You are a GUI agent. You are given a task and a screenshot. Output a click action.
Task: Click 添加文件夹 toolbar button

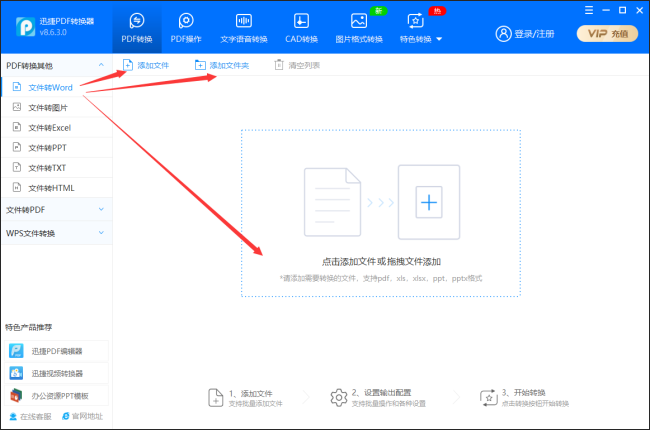pos(222,65)
